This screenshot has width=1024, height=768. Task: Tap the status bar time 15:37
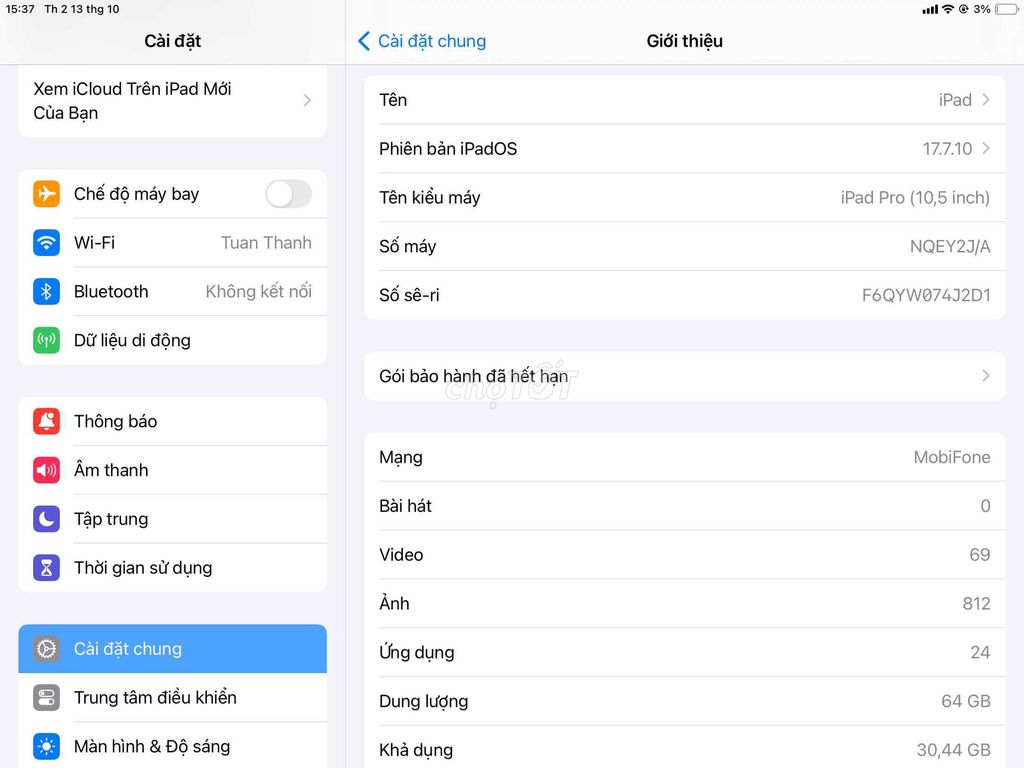pyautogui.click(x=20, y=9)
